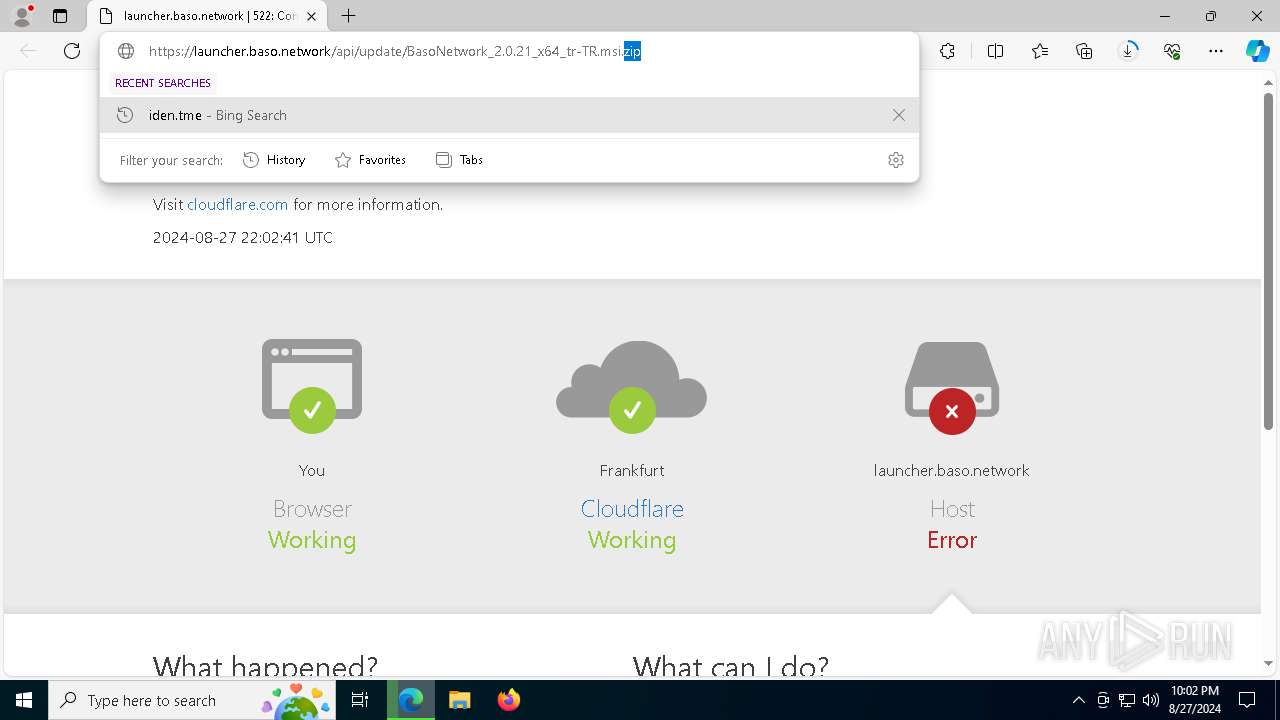The height and width of the screenshot is (720, 1280).
Task: Open Collections icon
Action: coord(1084,51)
